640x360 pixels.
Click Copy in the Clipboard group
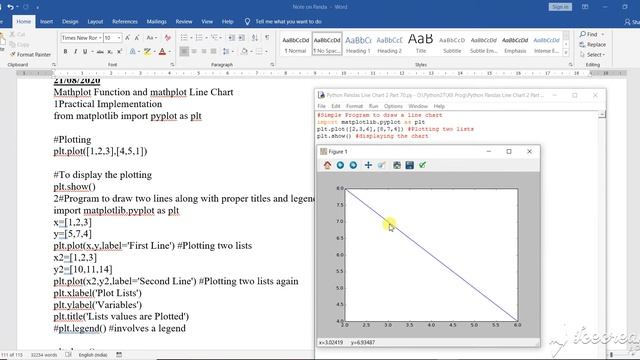(x=19, y=44)
